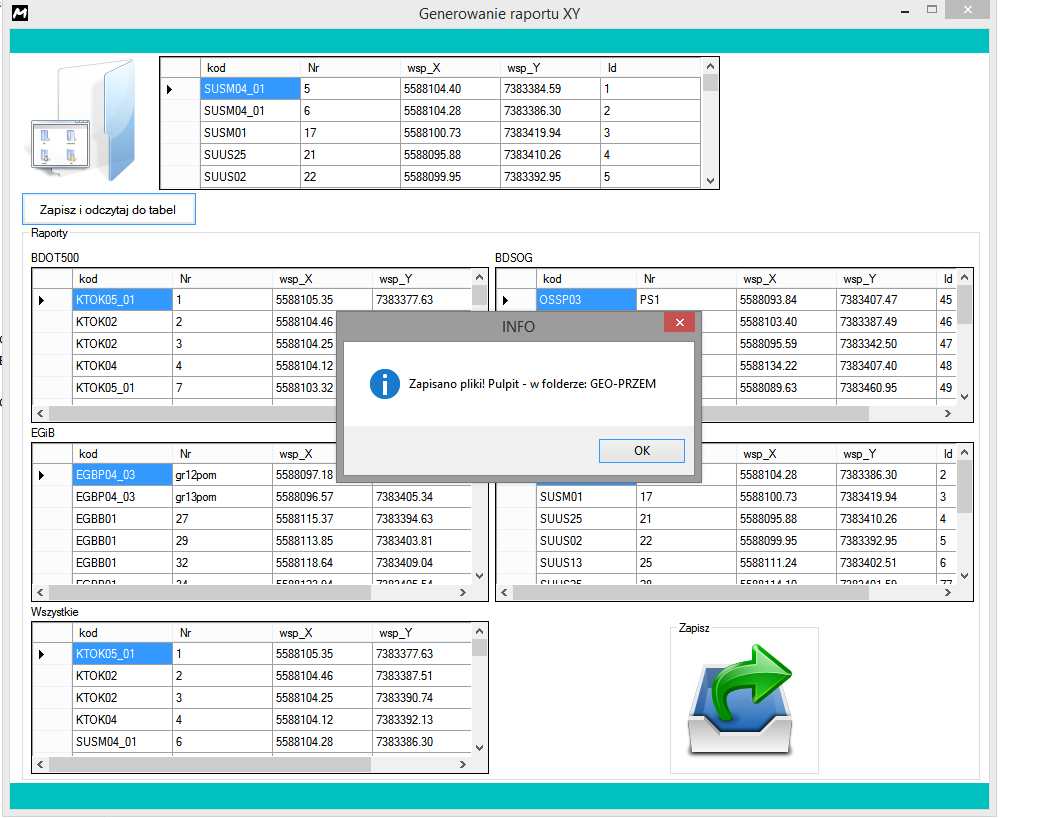The image size is (1040, 818).
Task: Select the KTOK04 cell in the Wszystkie grid
Action: [x=122, y=720]
